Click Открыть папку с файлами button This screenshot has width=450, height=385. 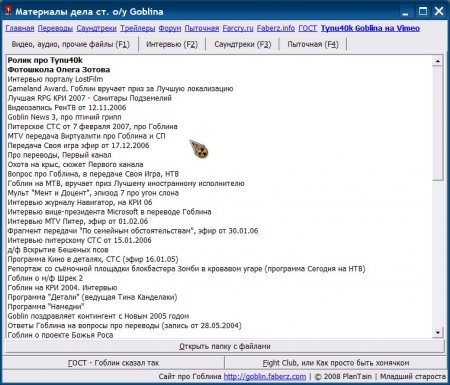pyautogui.click(x=225, y=346)
